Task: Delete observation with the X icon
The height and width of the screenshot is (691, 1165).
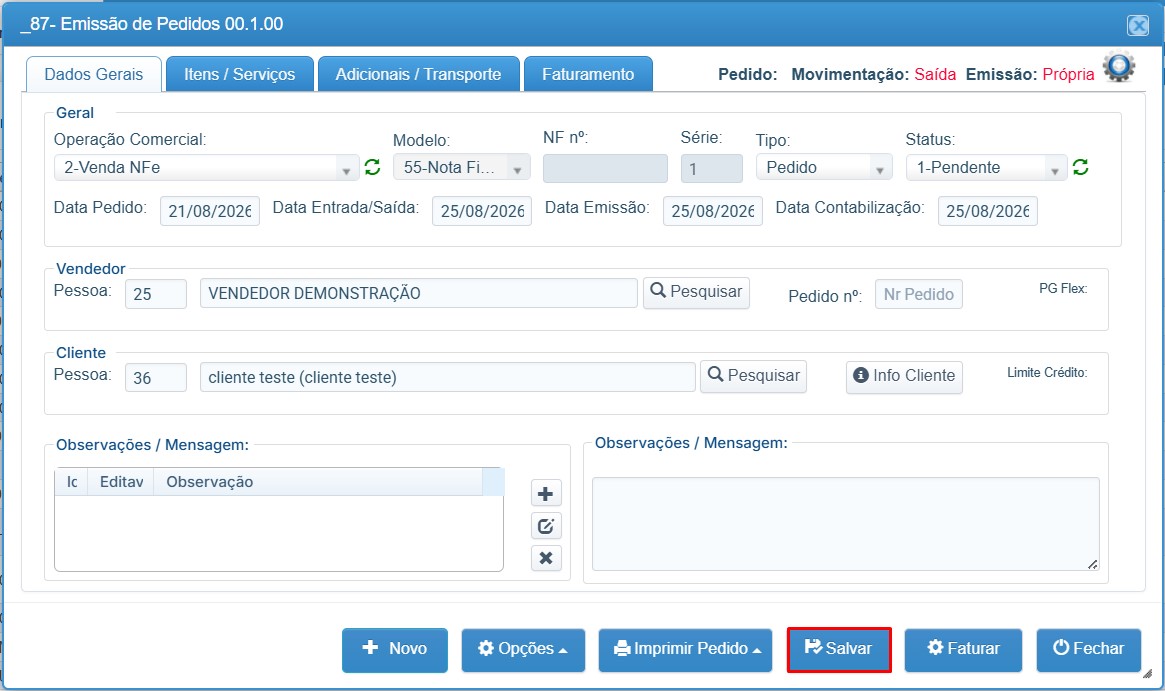Action: [546, 558]
